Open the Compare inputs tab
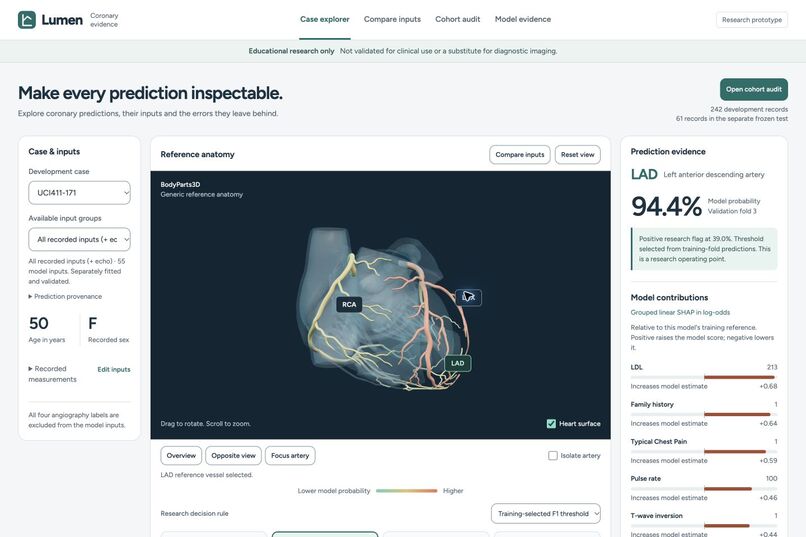 pos(392,20)
